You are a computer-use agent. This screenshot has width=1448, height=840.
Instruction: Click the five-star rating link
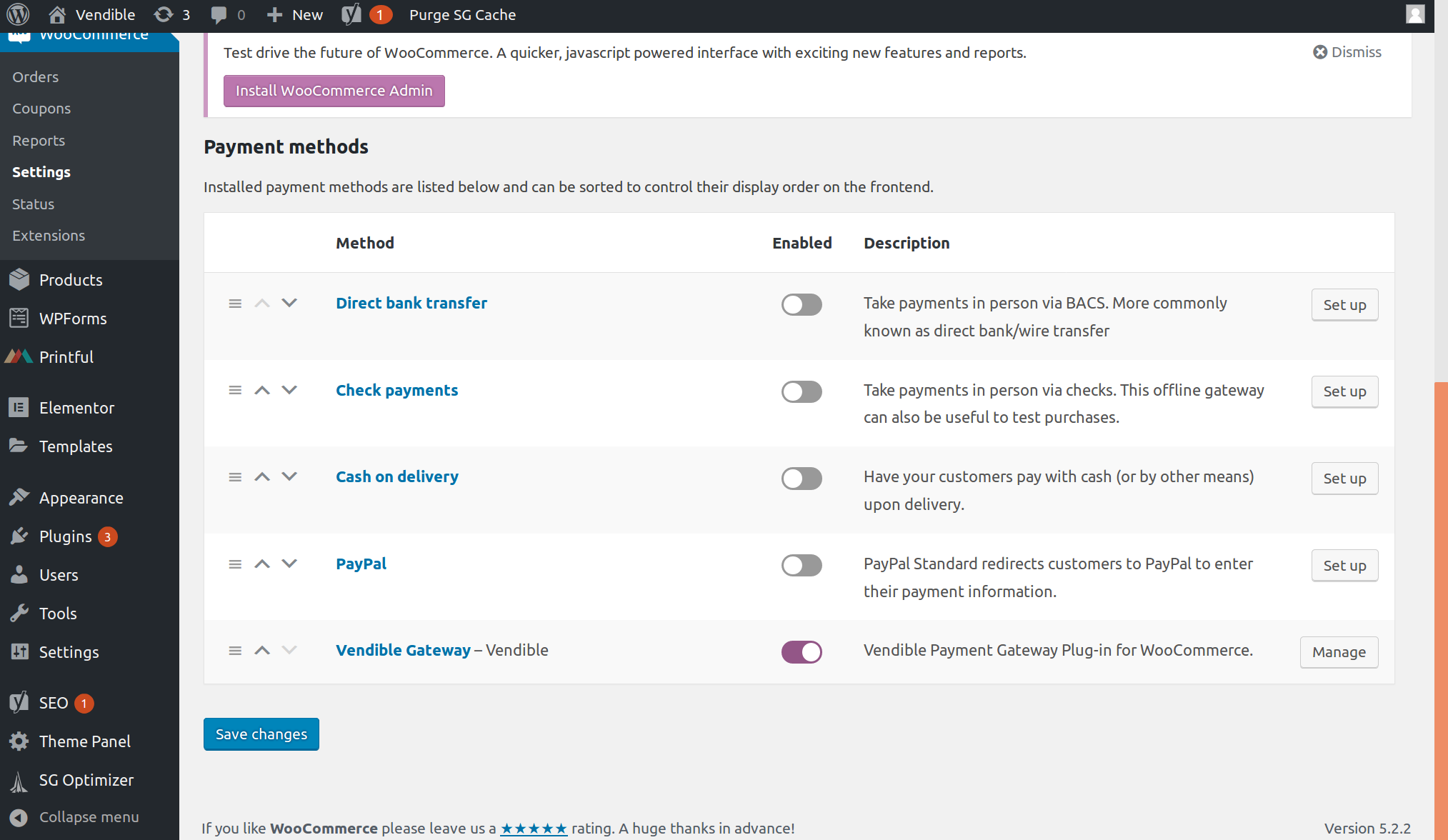click(x=534, y=829)
